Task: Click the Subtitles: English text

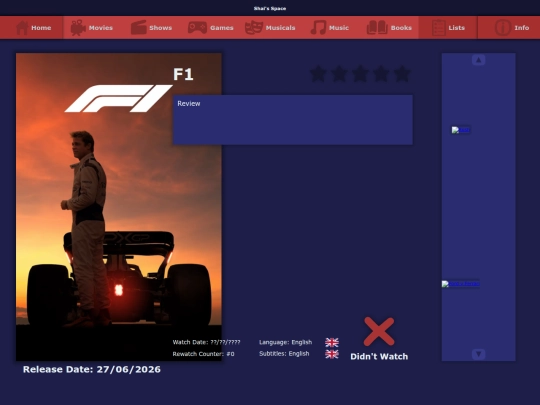Action: click(284, 354)
